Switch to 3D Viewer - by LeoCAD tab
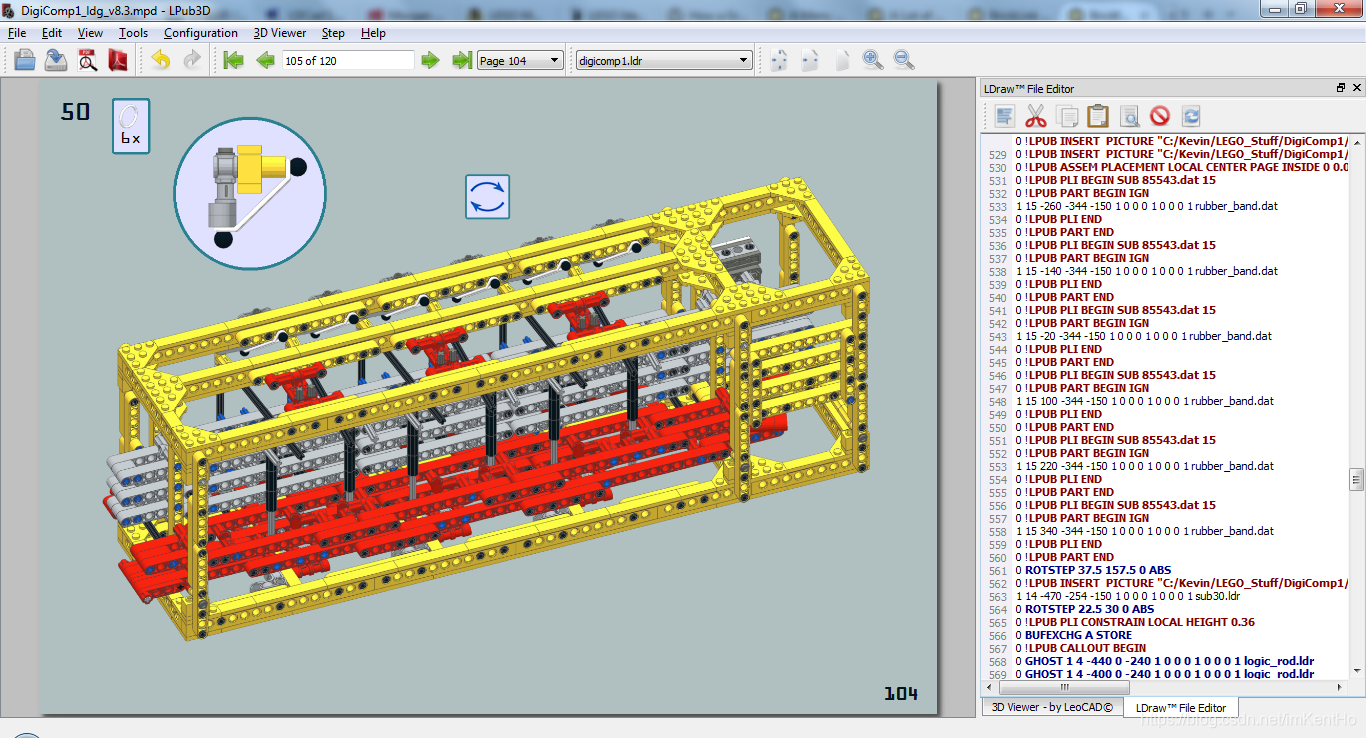1366x738 pixels. pos(1051,707)
